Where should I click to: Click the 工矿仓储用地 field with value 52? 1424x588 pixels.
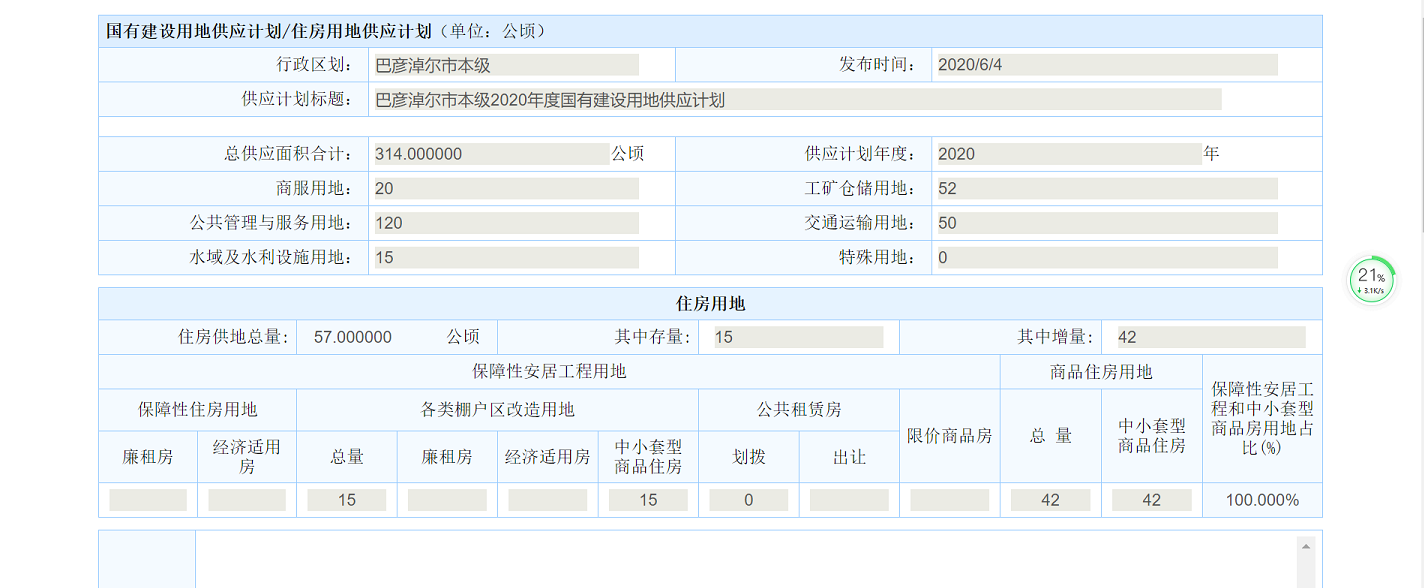click(1105, 189)
